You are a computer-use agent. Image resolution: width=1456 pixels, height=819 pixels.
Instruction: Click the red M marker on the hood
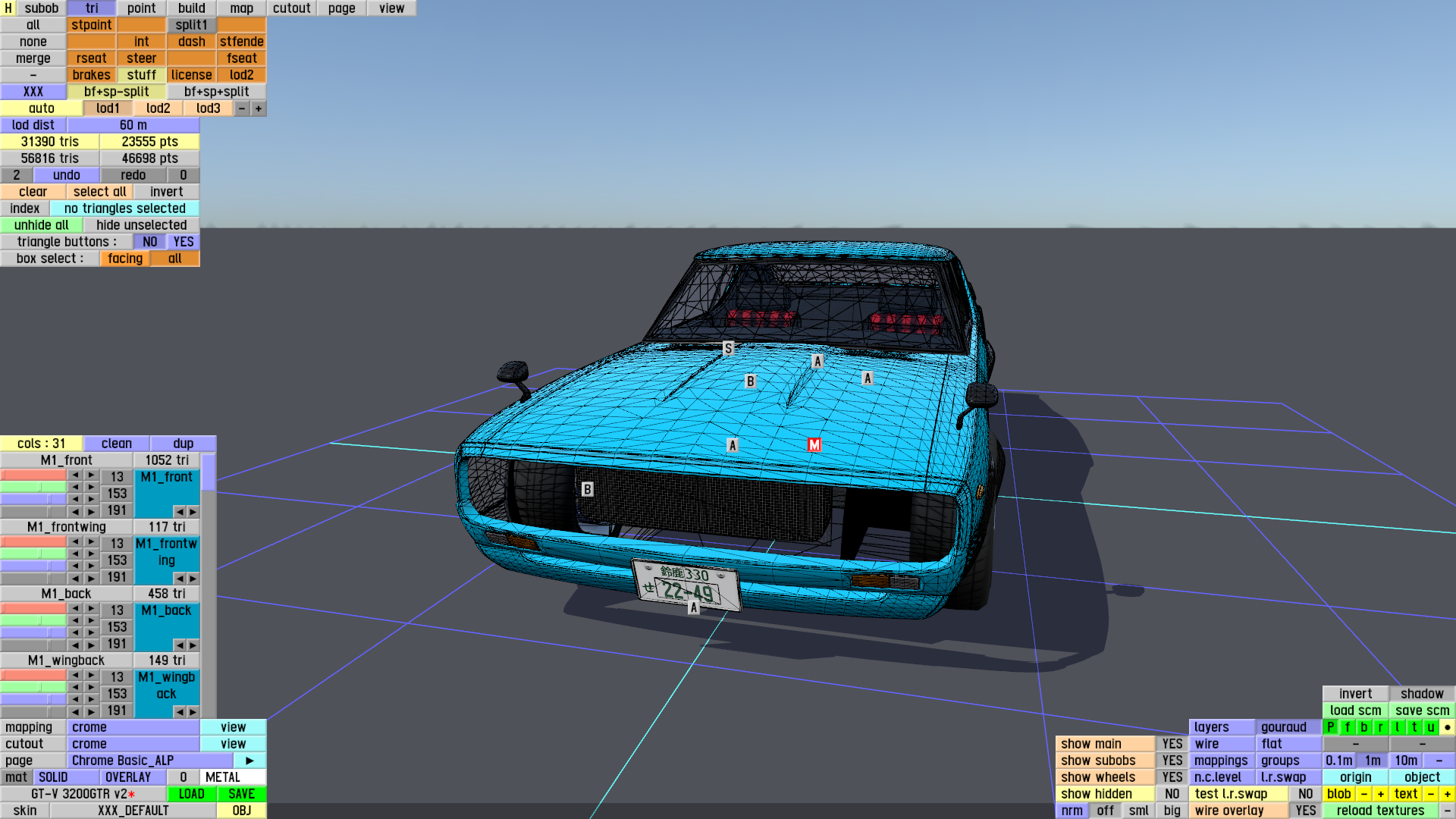[814, 445]
